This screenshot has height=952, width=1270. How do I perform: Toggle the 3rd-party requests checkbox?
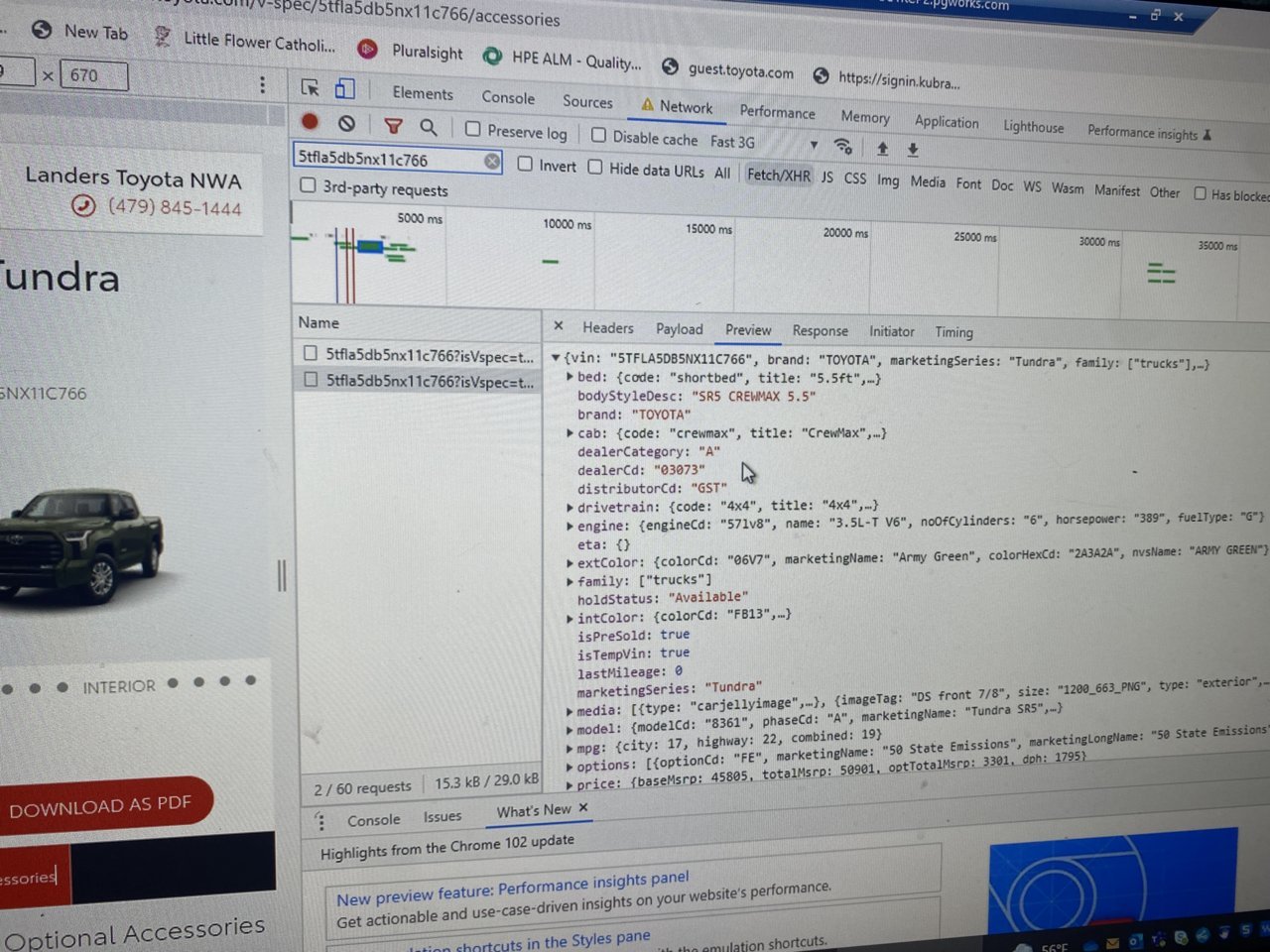pyautogui.click(x=308, y=185)
